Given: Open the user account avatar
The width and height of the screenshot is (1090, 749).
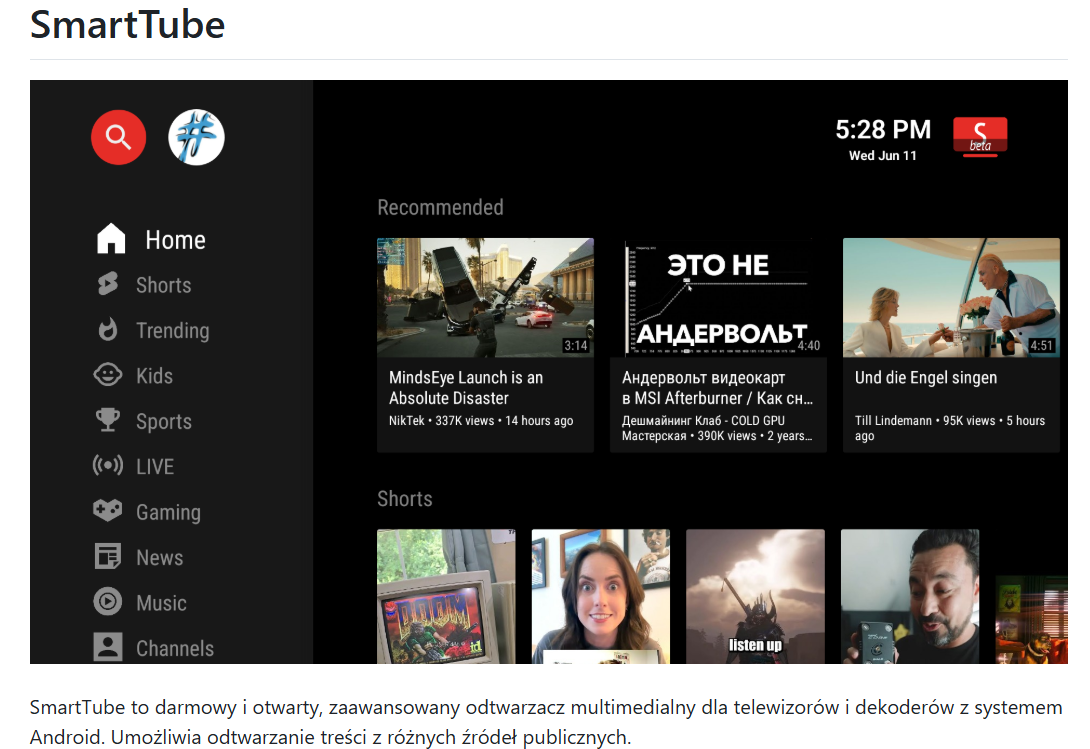Looking at the screenshot, I should click(x=196, y=137).
